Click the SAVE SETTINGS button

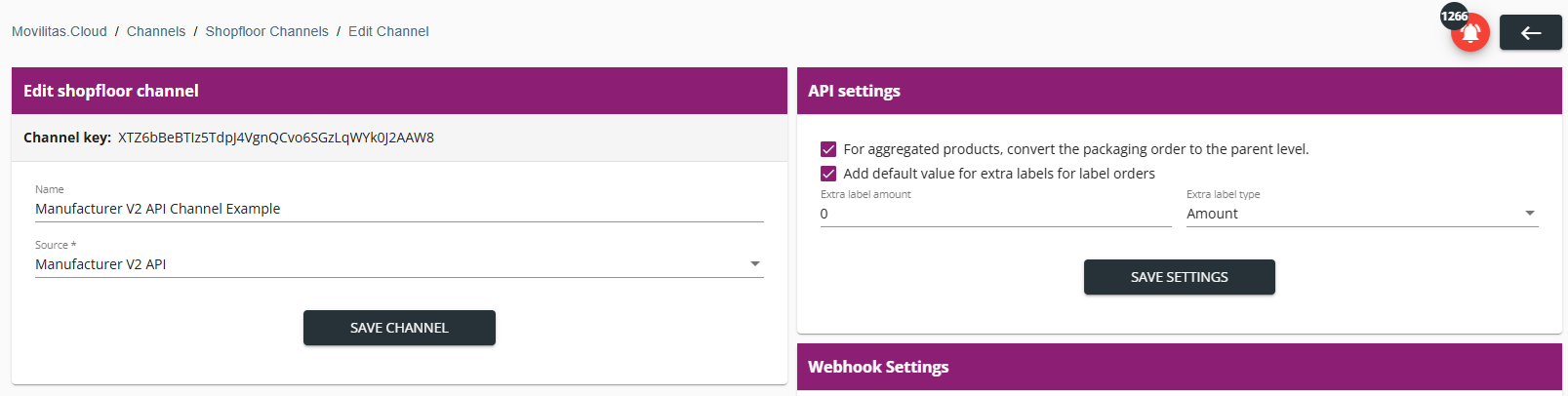point(1179,277)
